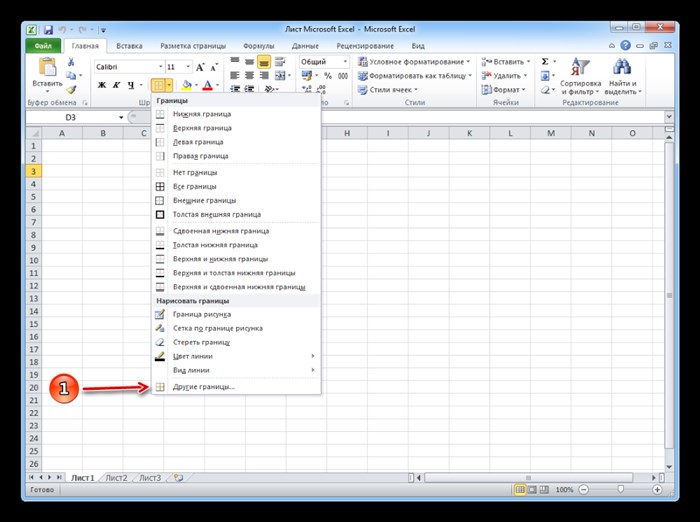Image resolution: width=700 pixels, height=522 pixels.
Task: Choose Сетка по границе рисунка option
Action: pos(236,328)
